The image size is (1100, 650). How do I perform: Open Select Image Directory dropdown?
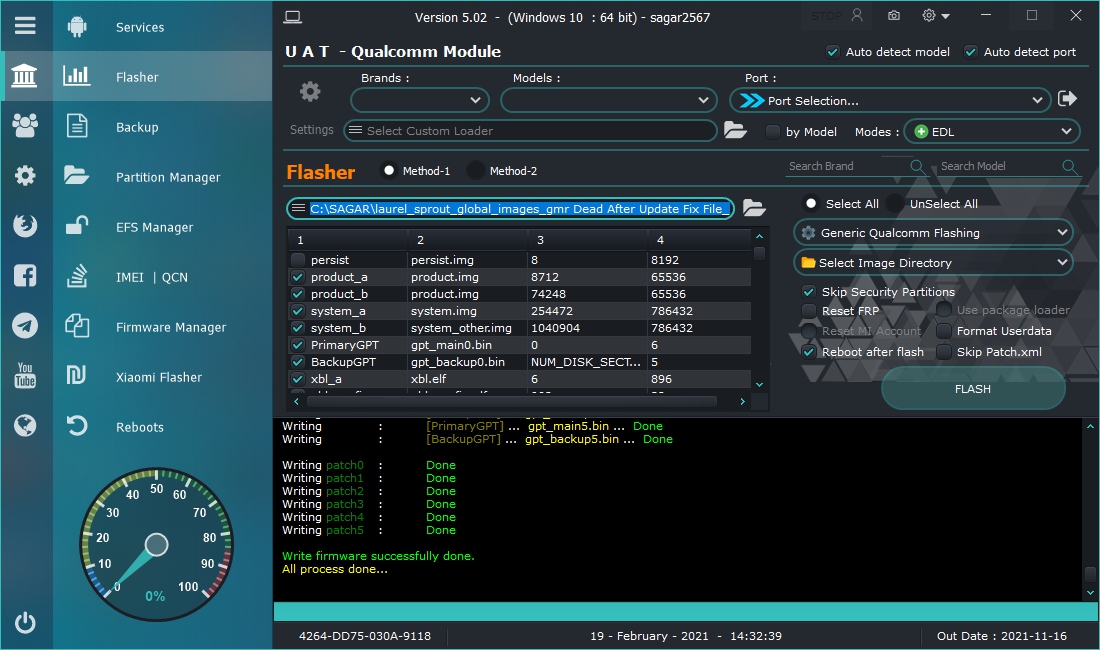(933, 262)
